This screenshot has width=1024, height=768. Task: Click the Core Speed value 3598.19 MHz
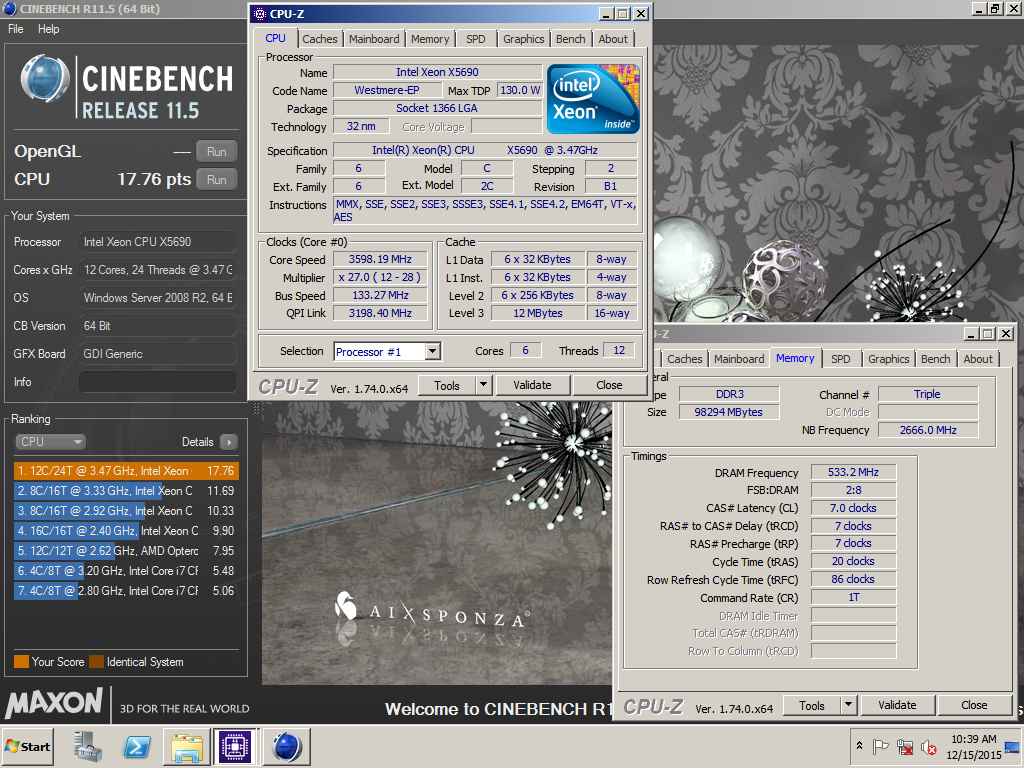(380, 259)
